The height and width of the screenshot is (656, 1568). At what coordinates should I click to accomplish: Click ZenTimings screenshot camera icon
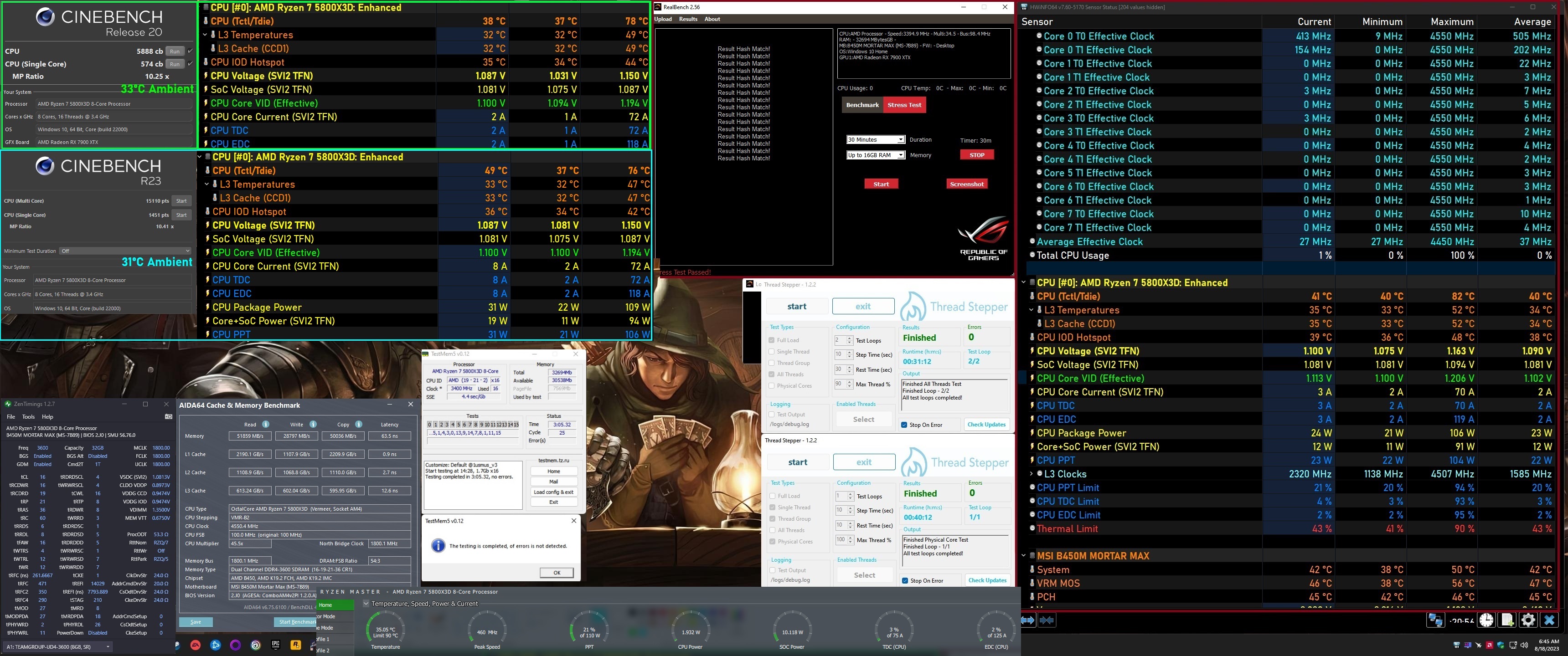[169, 417]
